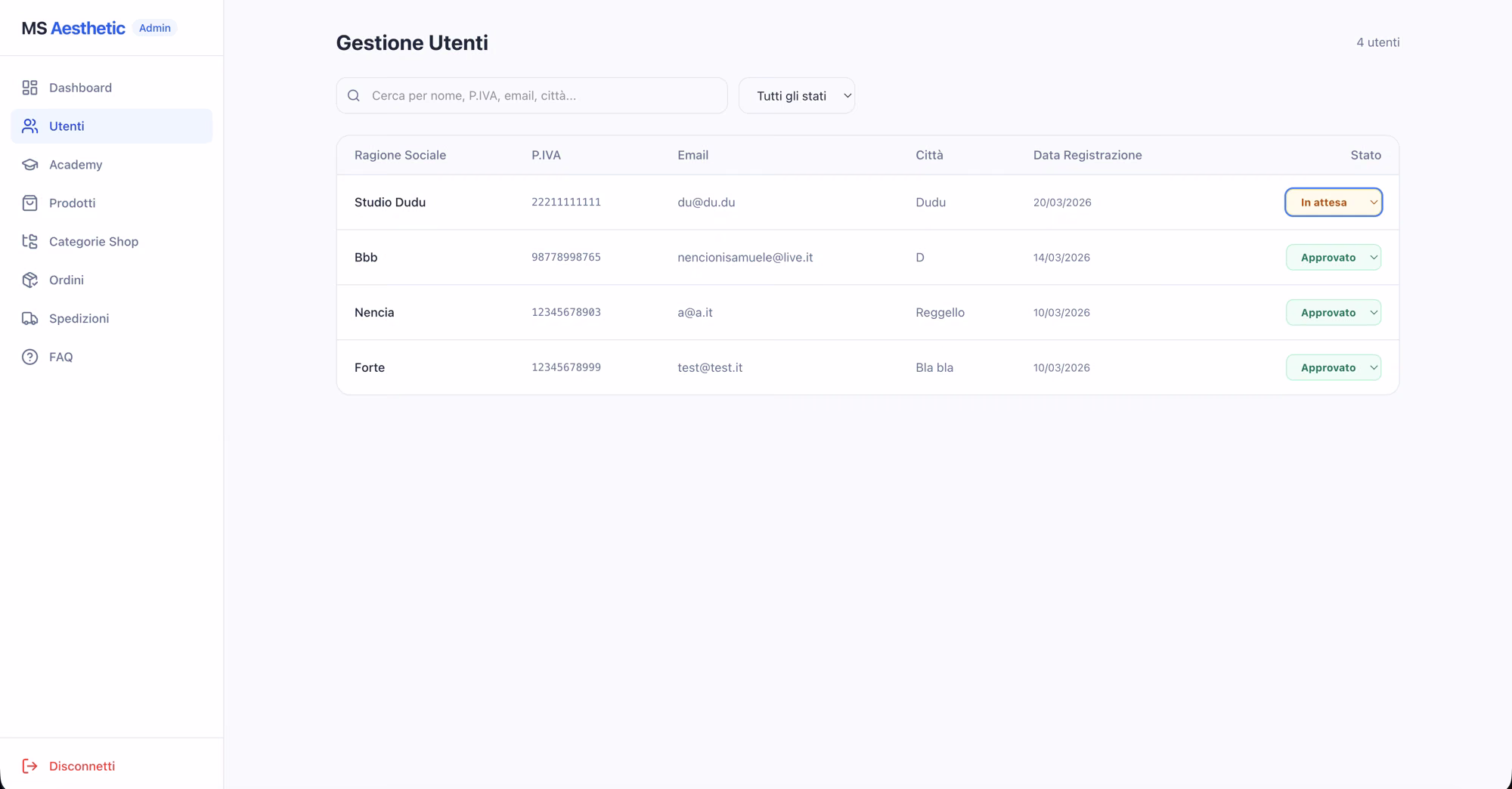This screenshot has height=789, width=1512.
Task: Click the Spedizioni truck icon
Action: [x=29, y=319]
